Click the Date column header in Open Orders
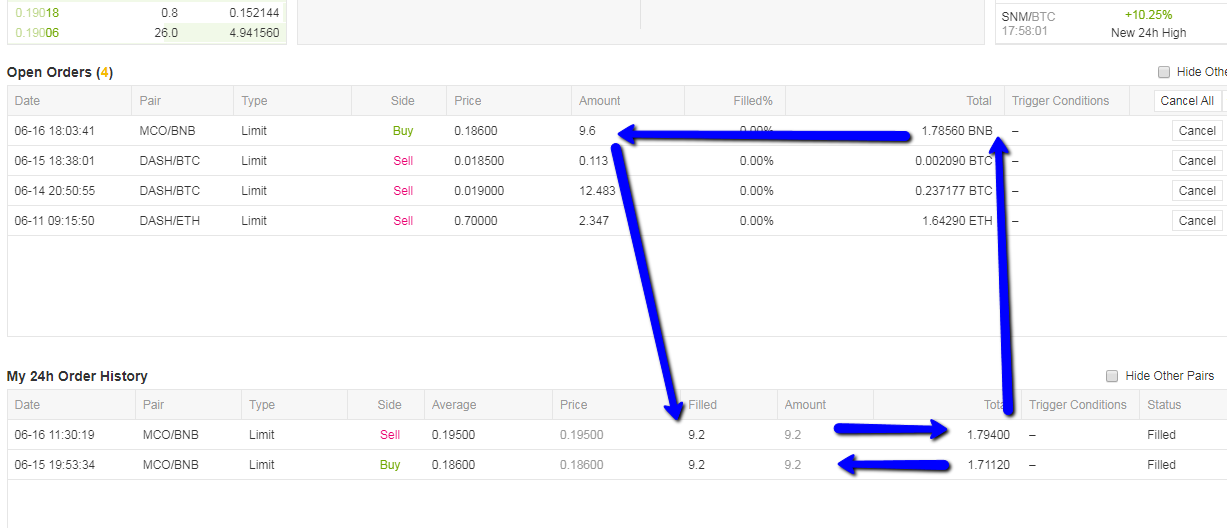This screenshot has height=528, width=1227. coord(28,101)
